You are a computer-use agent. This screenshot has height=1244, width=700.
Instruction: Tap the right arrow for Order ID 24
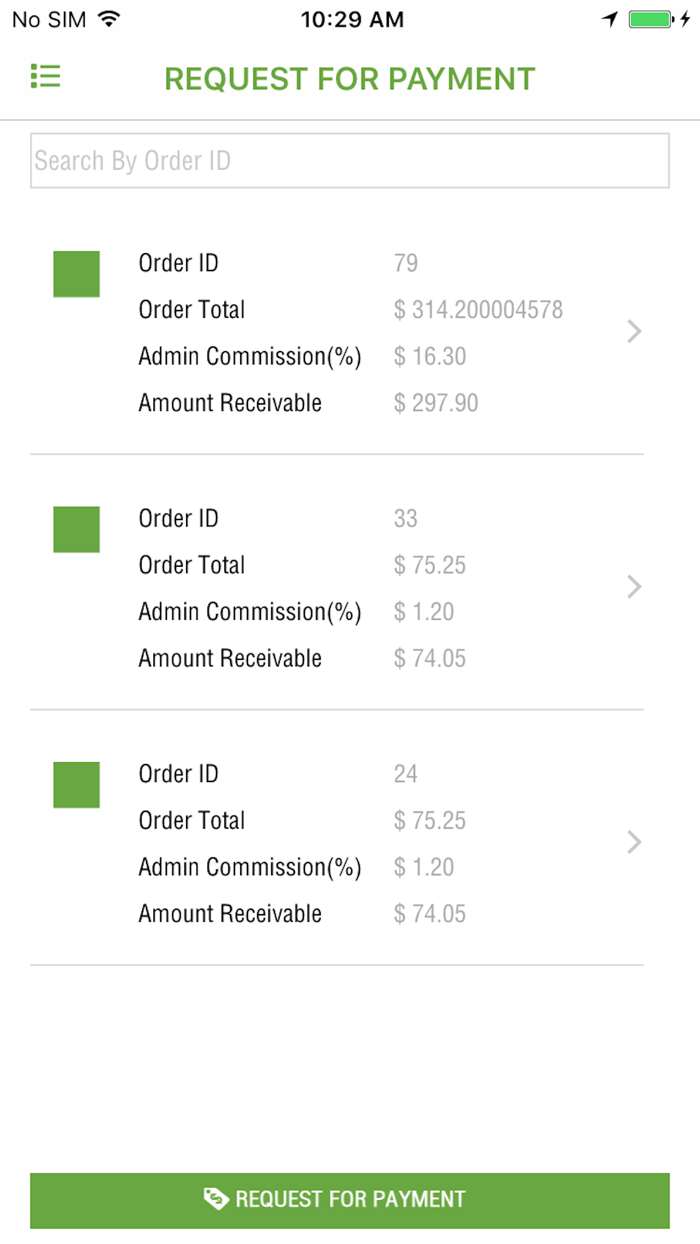click(634, 842)
